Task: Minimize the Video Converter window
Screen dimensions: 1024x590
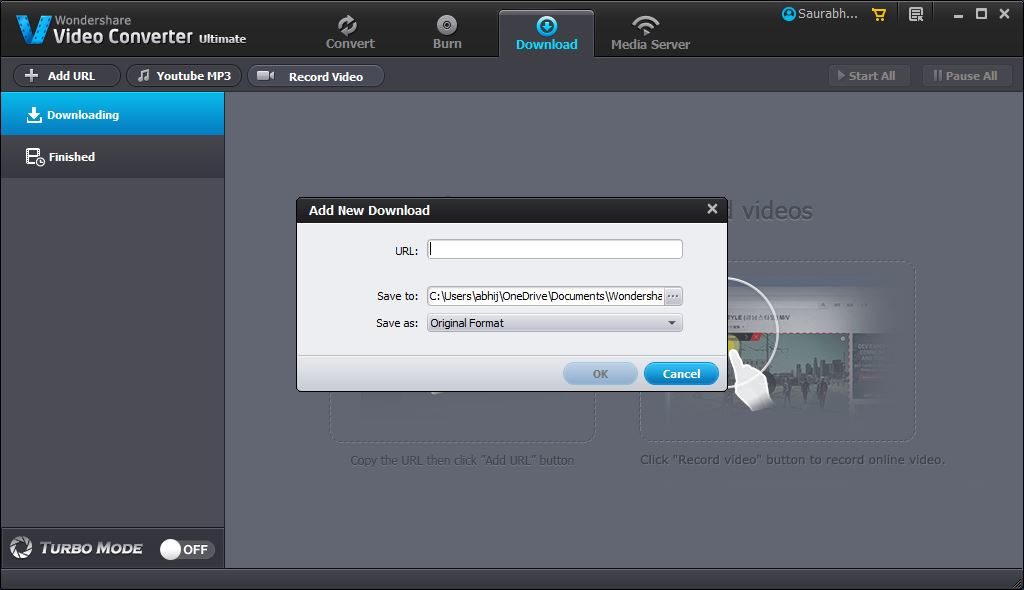Action: coord(958,14)
